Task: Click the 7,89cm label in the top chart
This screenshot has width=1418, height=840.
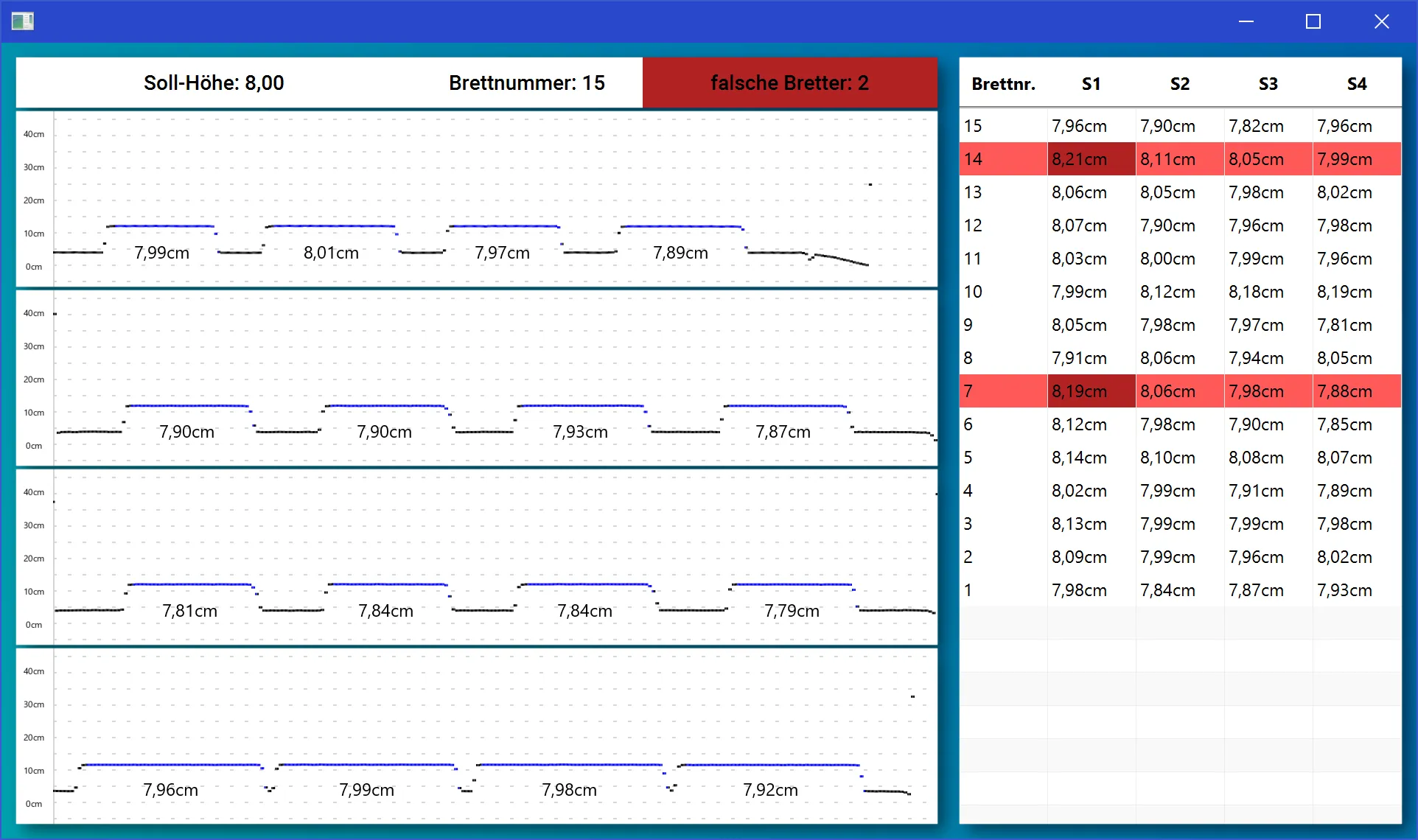Action: pyautogui.click(x=679, y=253)
